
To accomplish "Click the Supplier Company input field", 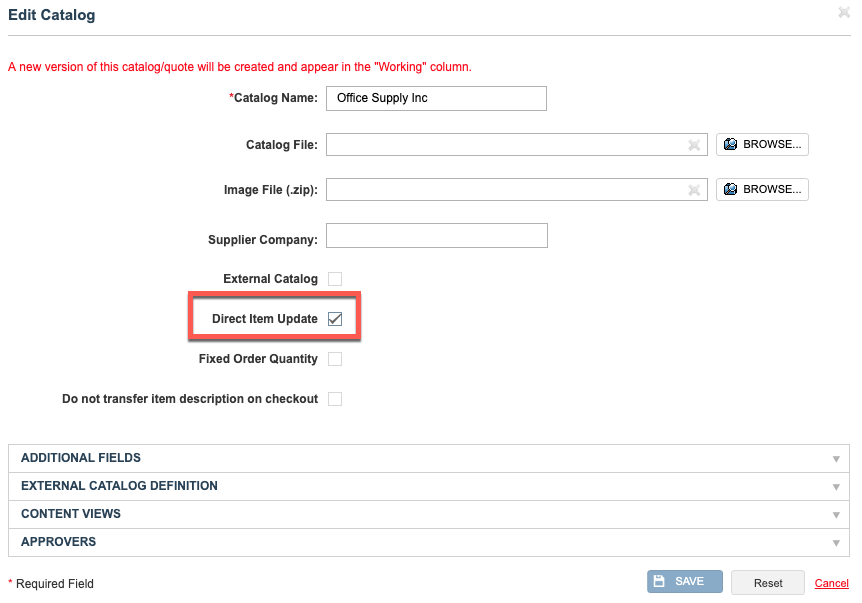I will (x=436, y=235).
